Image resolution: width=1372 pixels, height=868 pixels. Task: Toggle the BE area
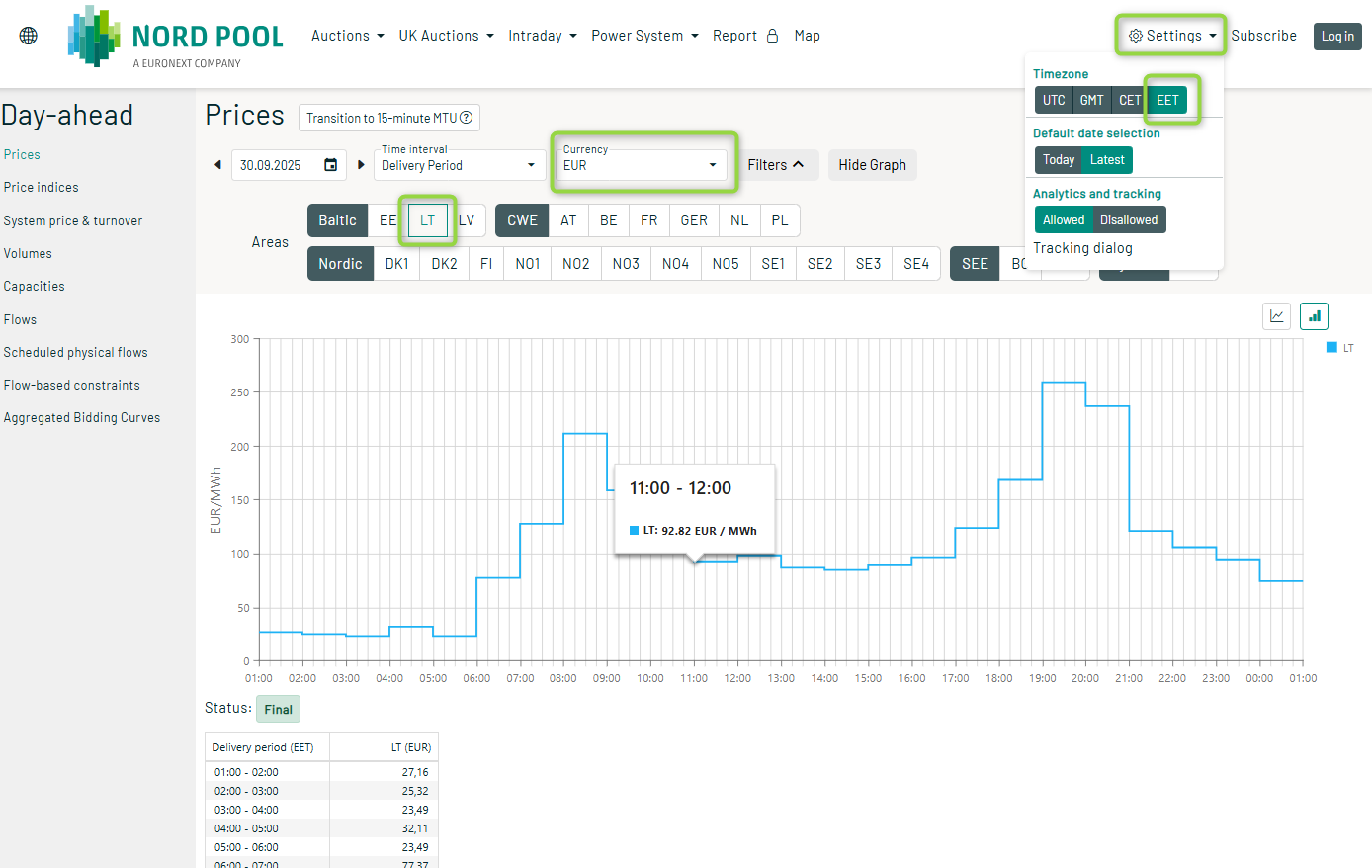tap(609, 220)
